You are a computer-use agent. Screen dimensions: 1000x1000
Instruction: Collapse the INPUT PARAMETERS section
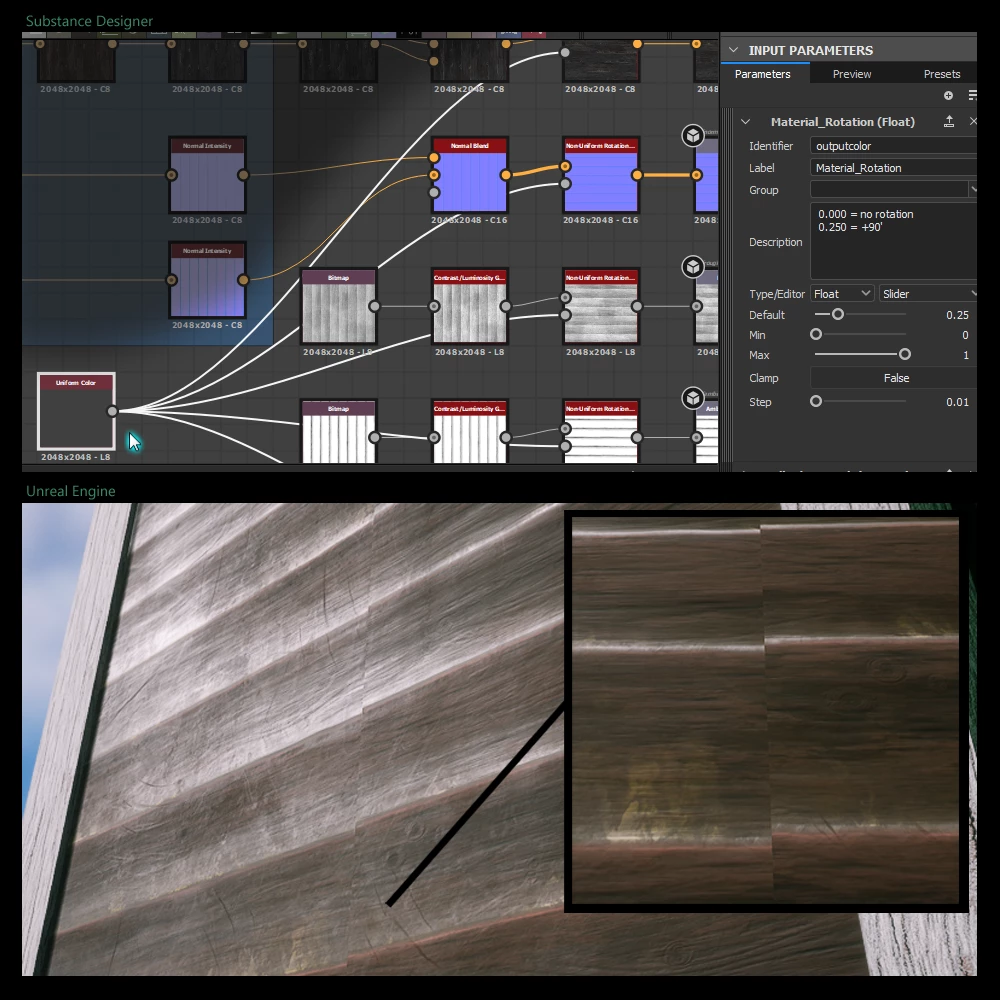pyautogui.click(x=733, y=50)
